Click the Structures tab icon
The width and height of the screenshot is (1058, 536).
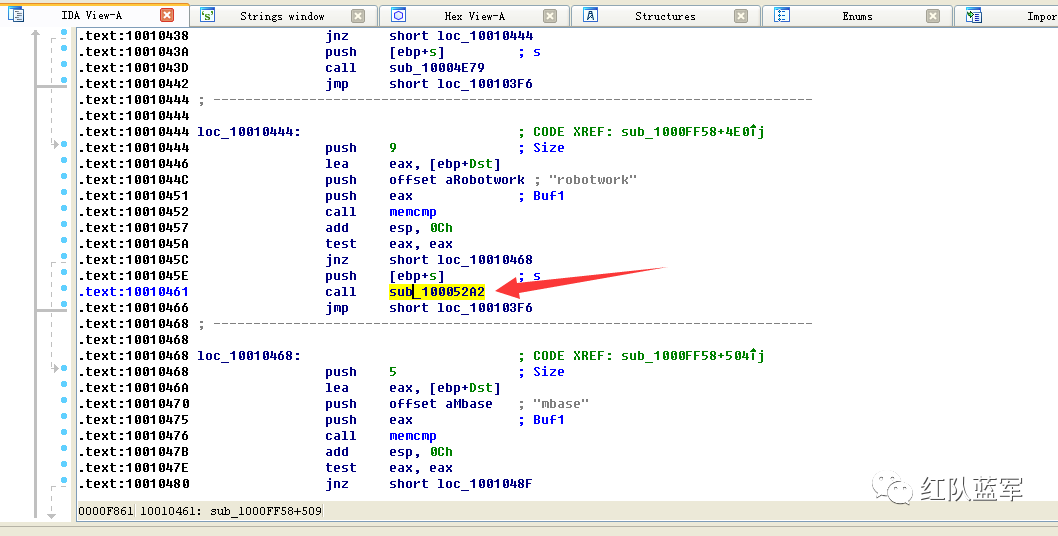tap(590, 15)
